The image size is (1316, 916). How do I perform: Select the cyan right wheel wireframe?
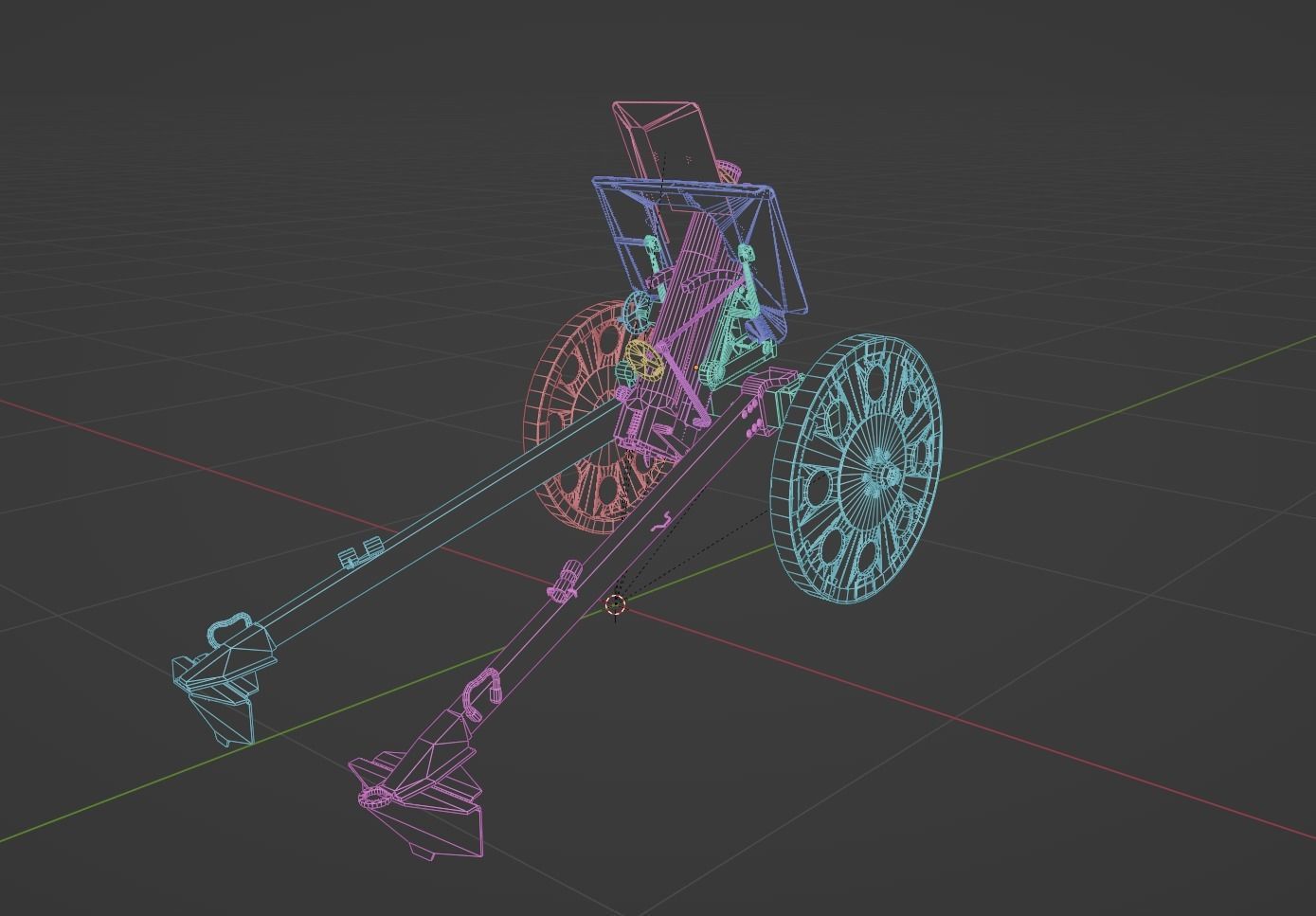(857, 468)
